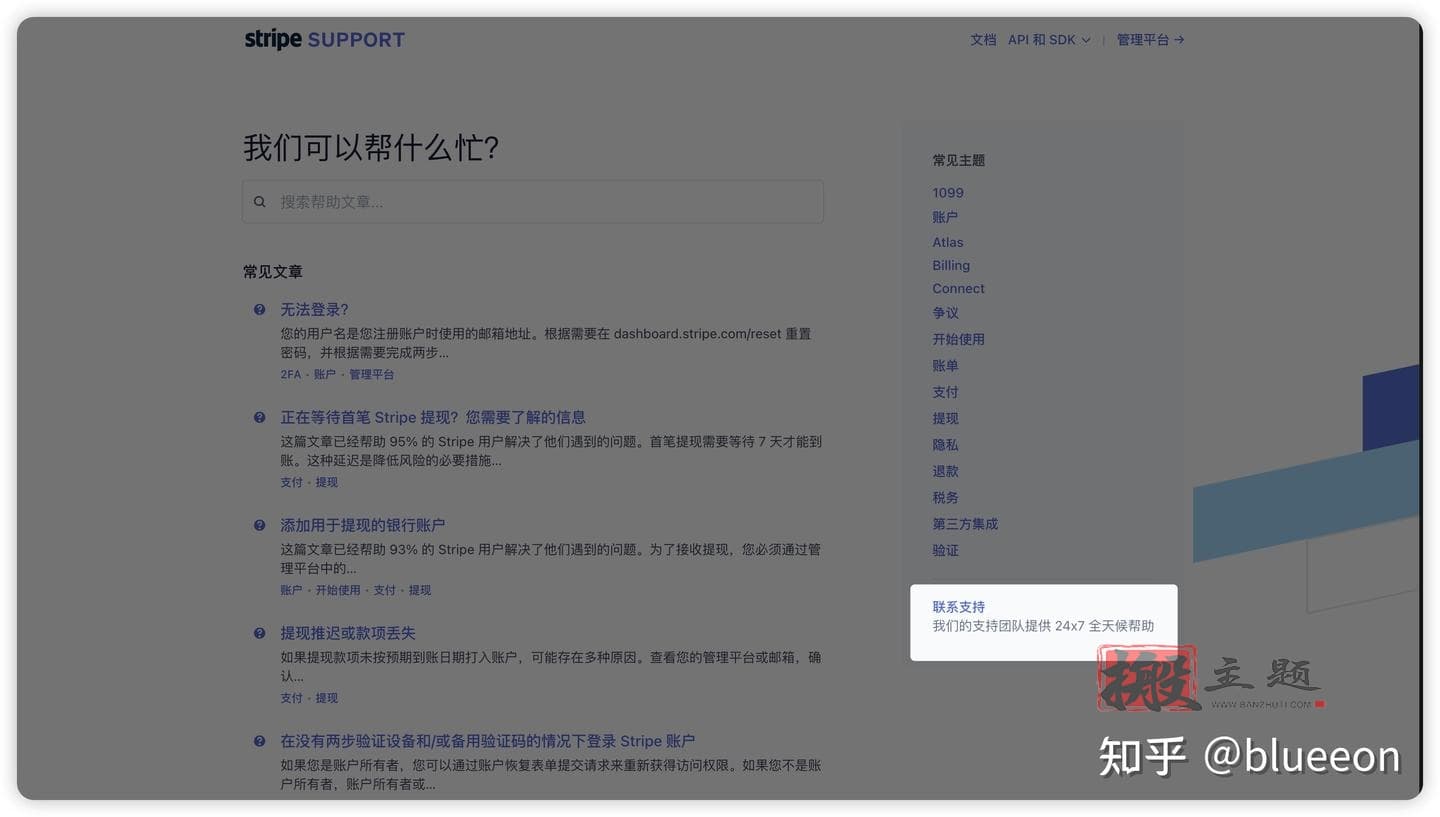Screen dimensions: 1440x817
Task: Click 管理平台 tag under 无法登录 article
Action: click(371, 374)
